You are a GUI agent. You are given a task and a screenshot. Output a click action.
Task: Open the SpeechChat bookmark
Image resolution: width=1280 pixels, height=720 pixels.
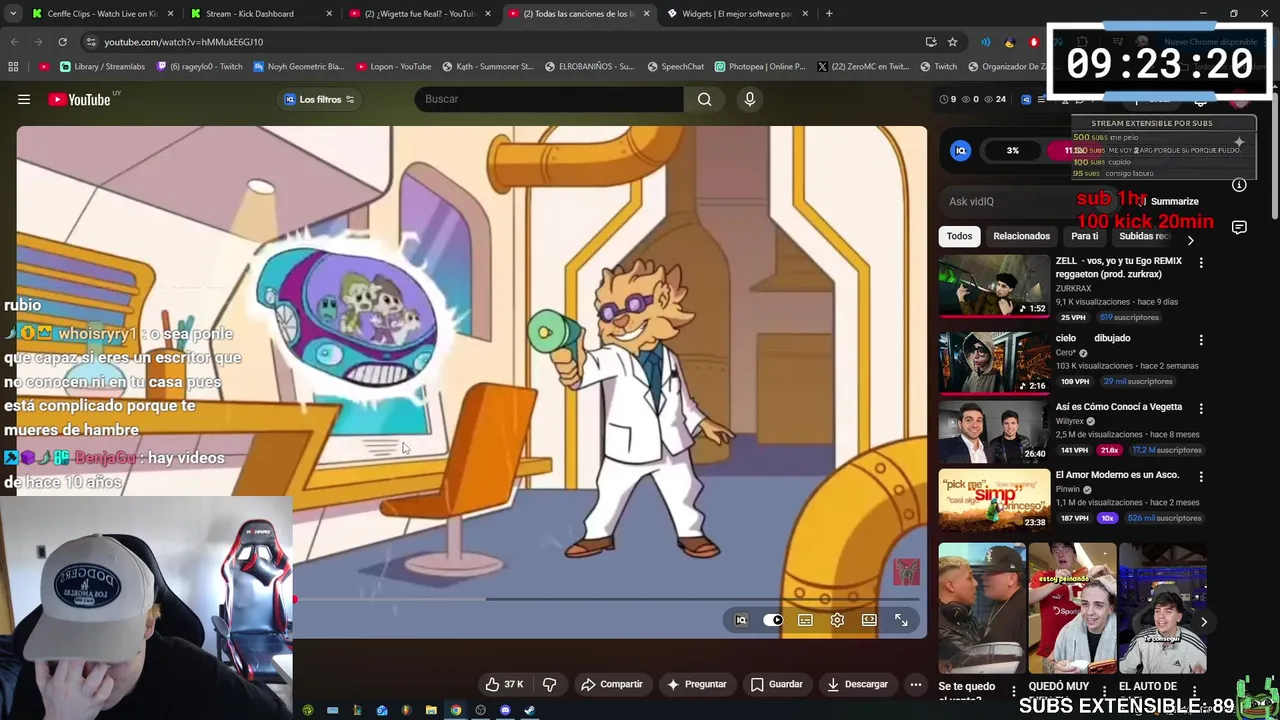pos(676,67)
